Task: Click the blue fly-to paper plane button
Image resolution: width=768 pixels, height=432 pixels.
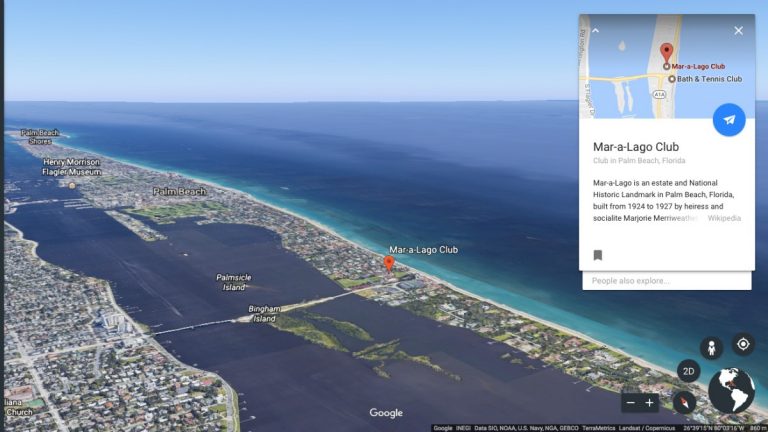Action: point(729,120)
